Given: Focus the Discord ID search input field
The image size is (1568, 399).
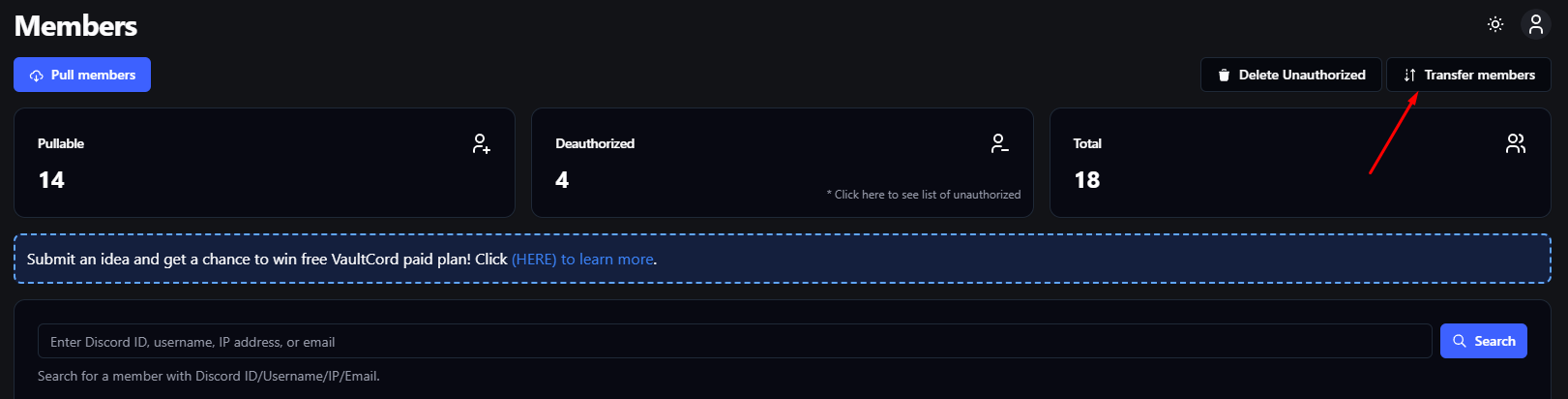Looking at the screenshot, I should 734,342.
